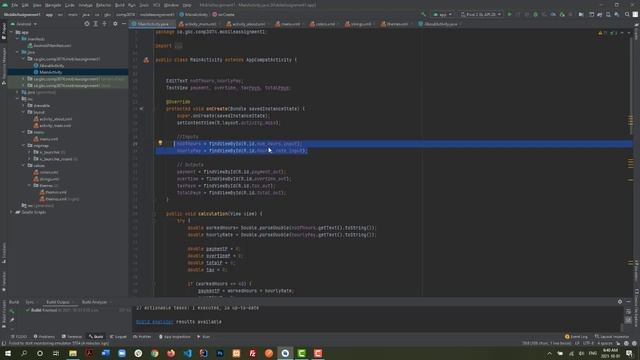This screenshot has height=360, width=640.
Task: Click Expand All in Project panel
Action: click(x=96, y=24)
